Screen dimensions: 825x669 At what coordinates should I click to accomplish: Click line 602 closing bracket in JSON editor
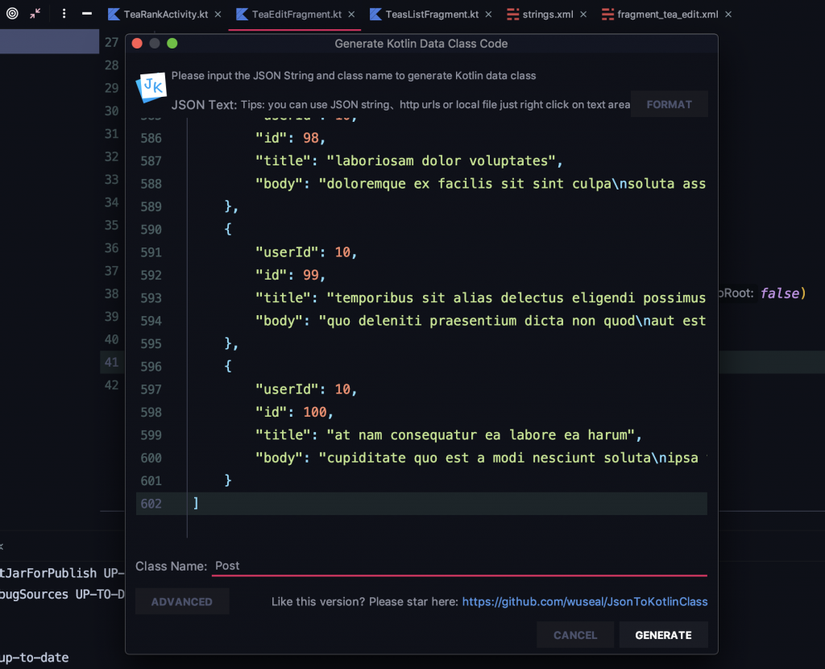(x=196, y=504)
